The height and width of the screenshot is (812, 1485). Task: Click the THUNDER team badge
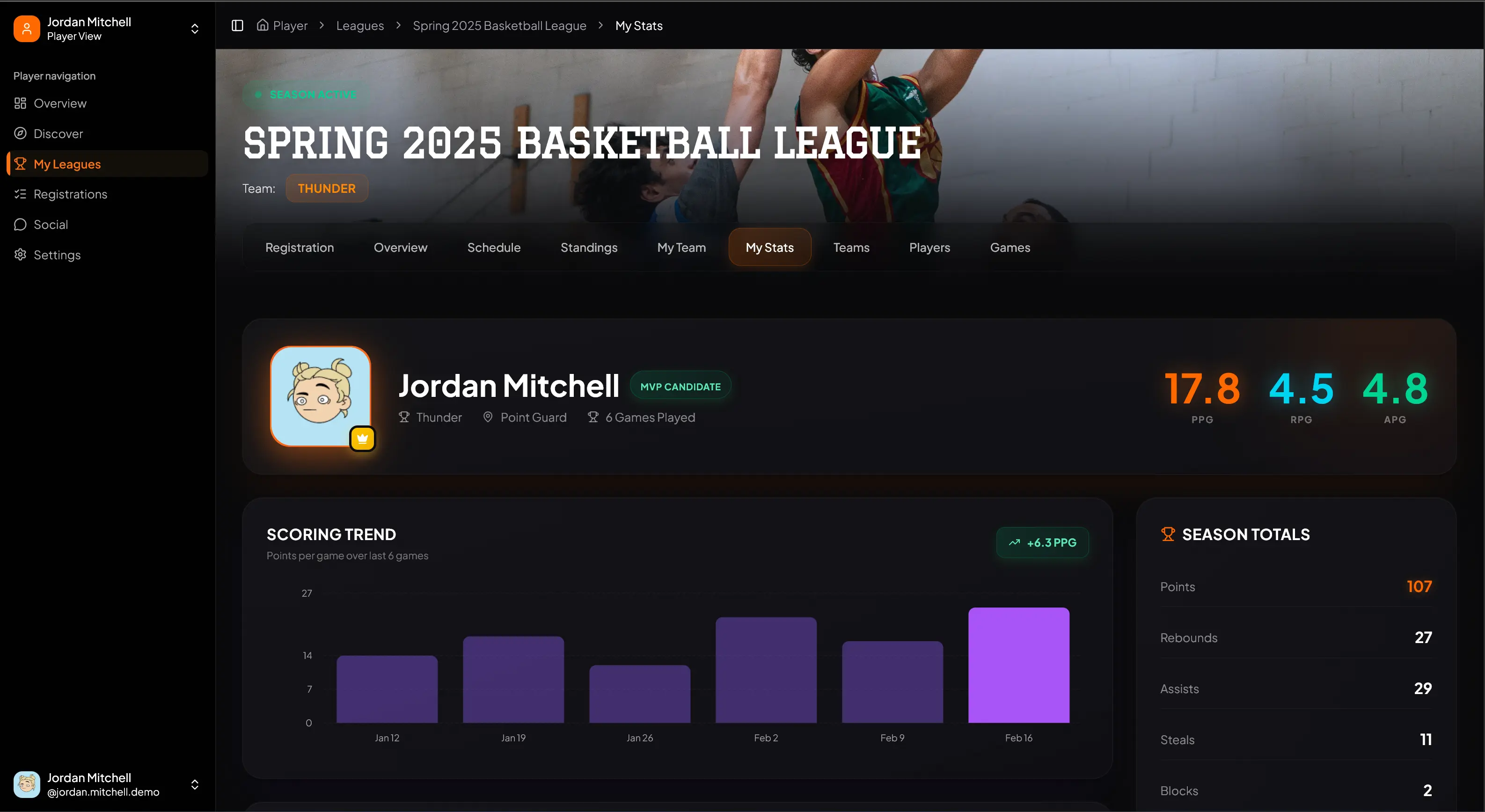click(x=326, y=188)
